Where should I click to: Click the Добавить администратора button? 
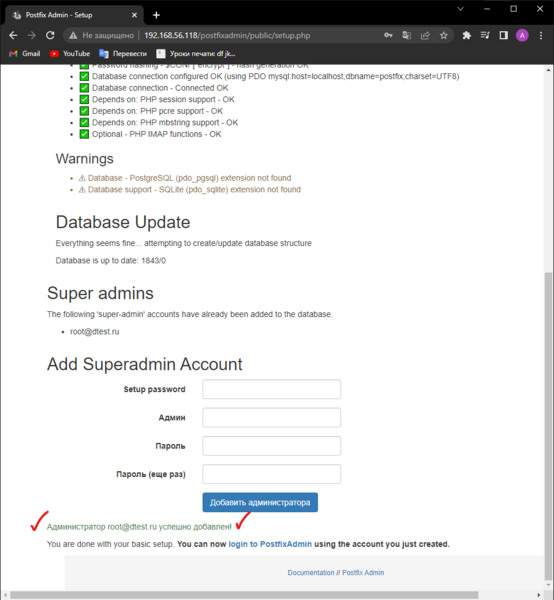(260, 502)
